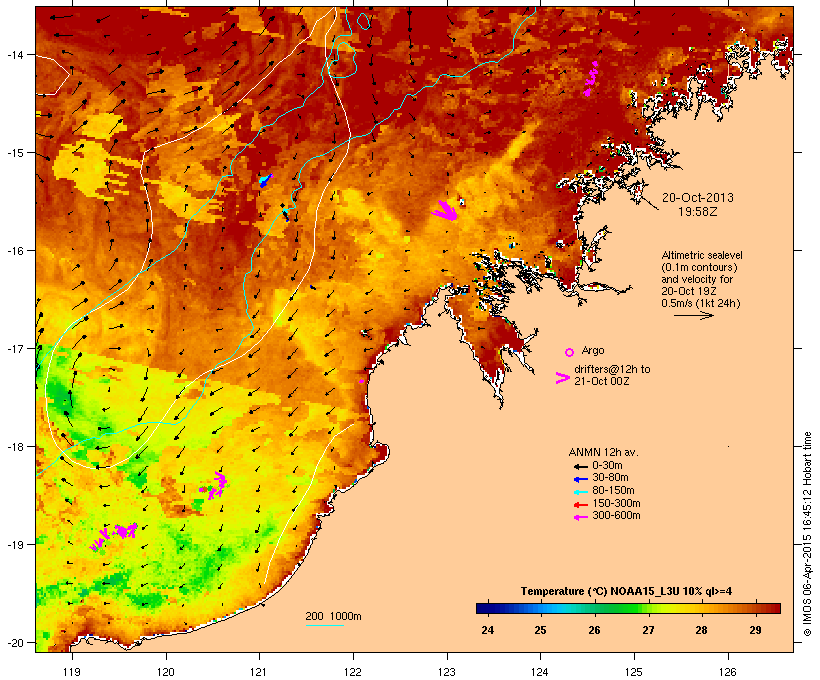The image size is (820, 680).
Task: Click the magenta drifter track near 124.5E 14.2S
Action: 591,78
